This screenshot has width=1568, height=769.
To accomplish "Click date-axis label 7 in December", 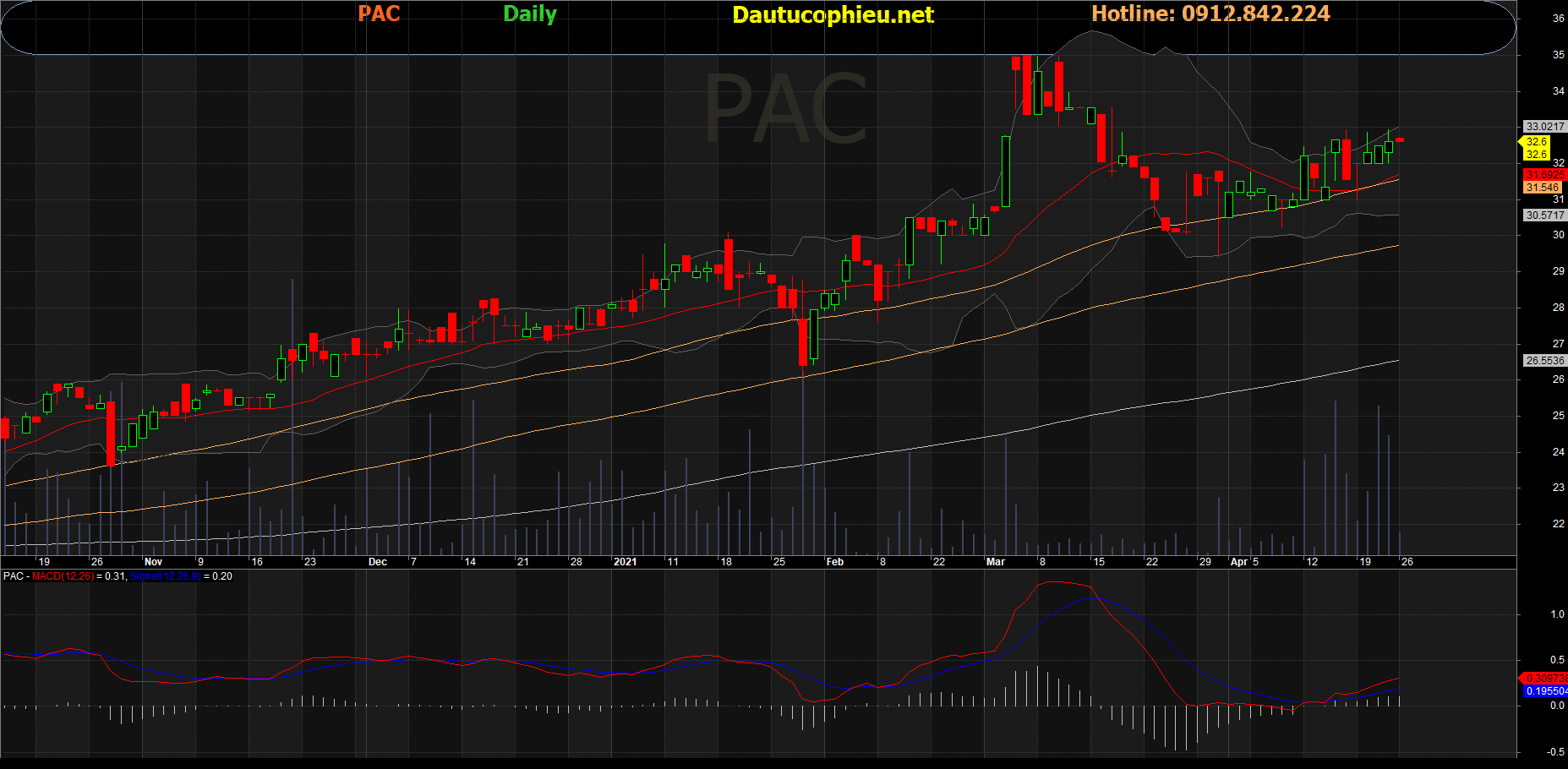I will coord(413,562).
